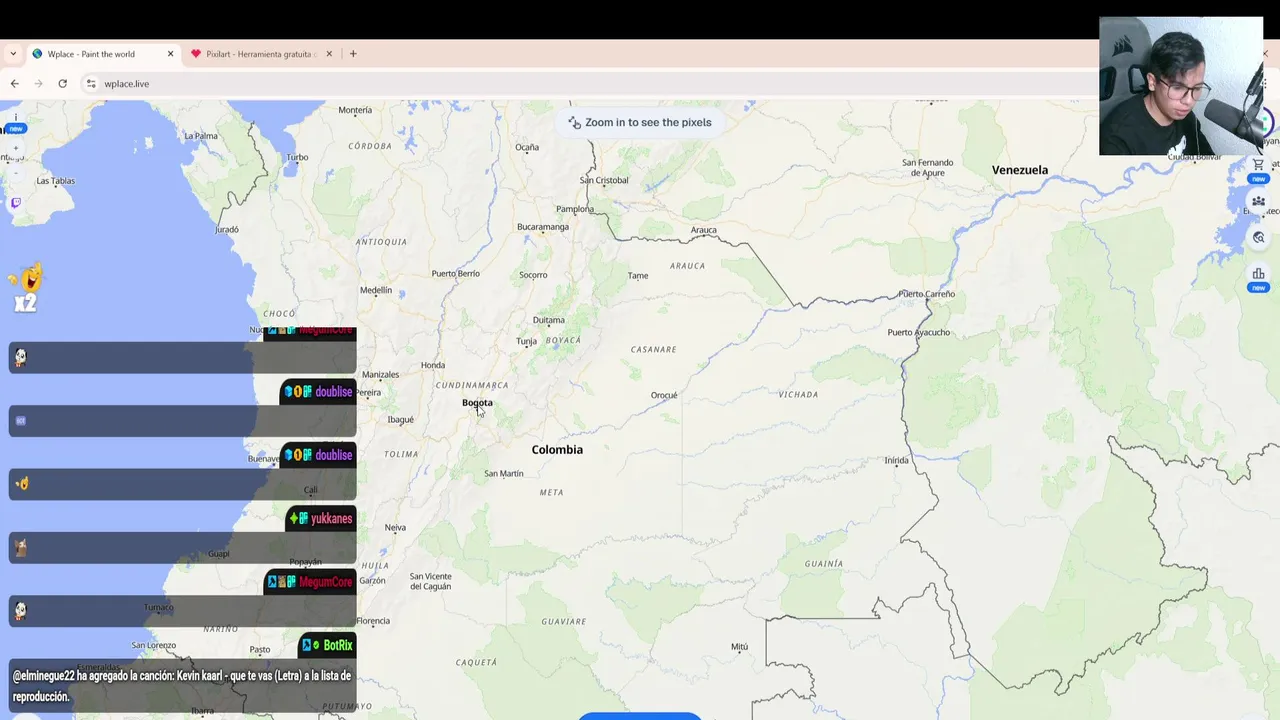Screen dimensions: 1280x720
Task: Open the explore globe search icon
Action: (1258, 237)
